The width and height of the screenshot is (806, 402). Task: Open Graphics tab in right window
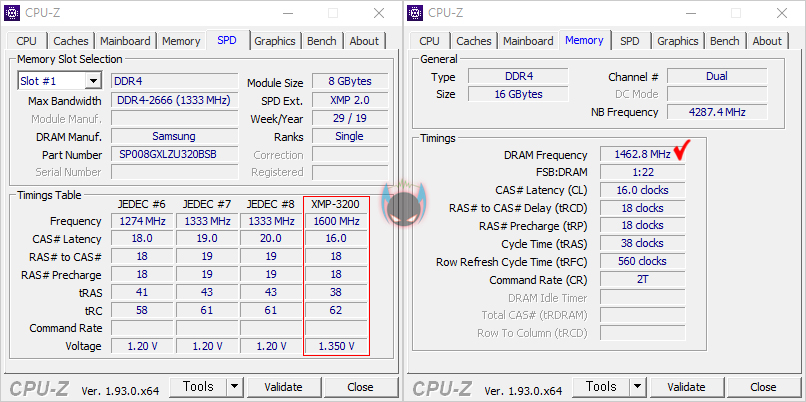678,41
